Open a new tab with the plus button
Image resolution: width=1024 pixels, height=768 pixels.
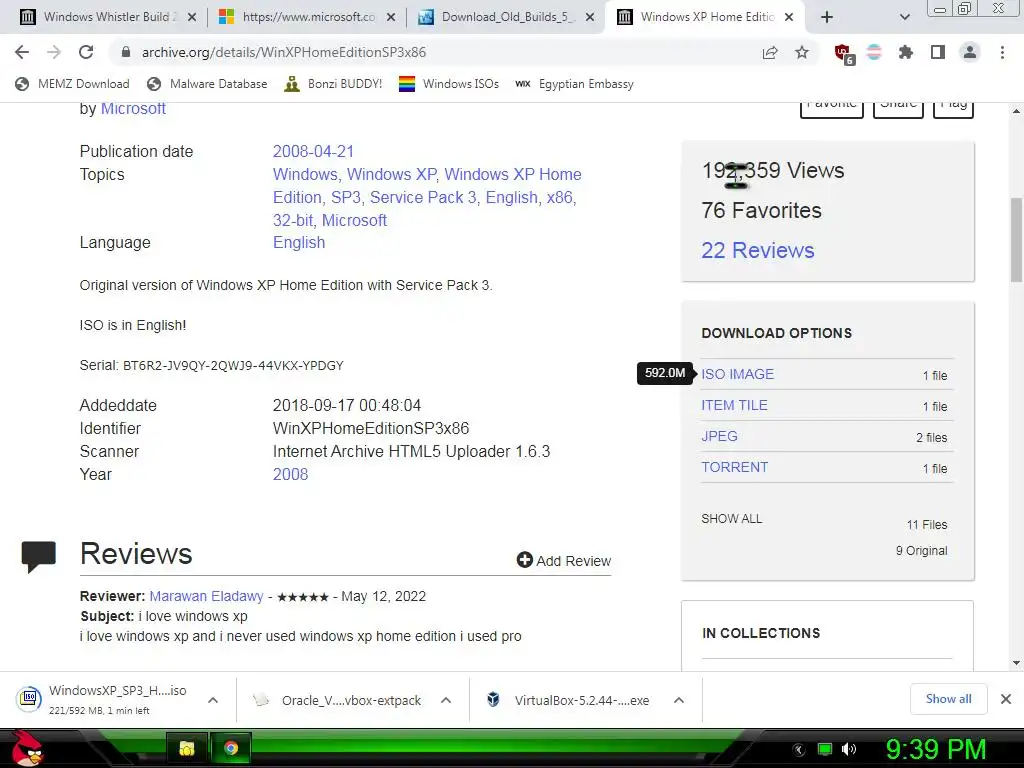point(827,18)
